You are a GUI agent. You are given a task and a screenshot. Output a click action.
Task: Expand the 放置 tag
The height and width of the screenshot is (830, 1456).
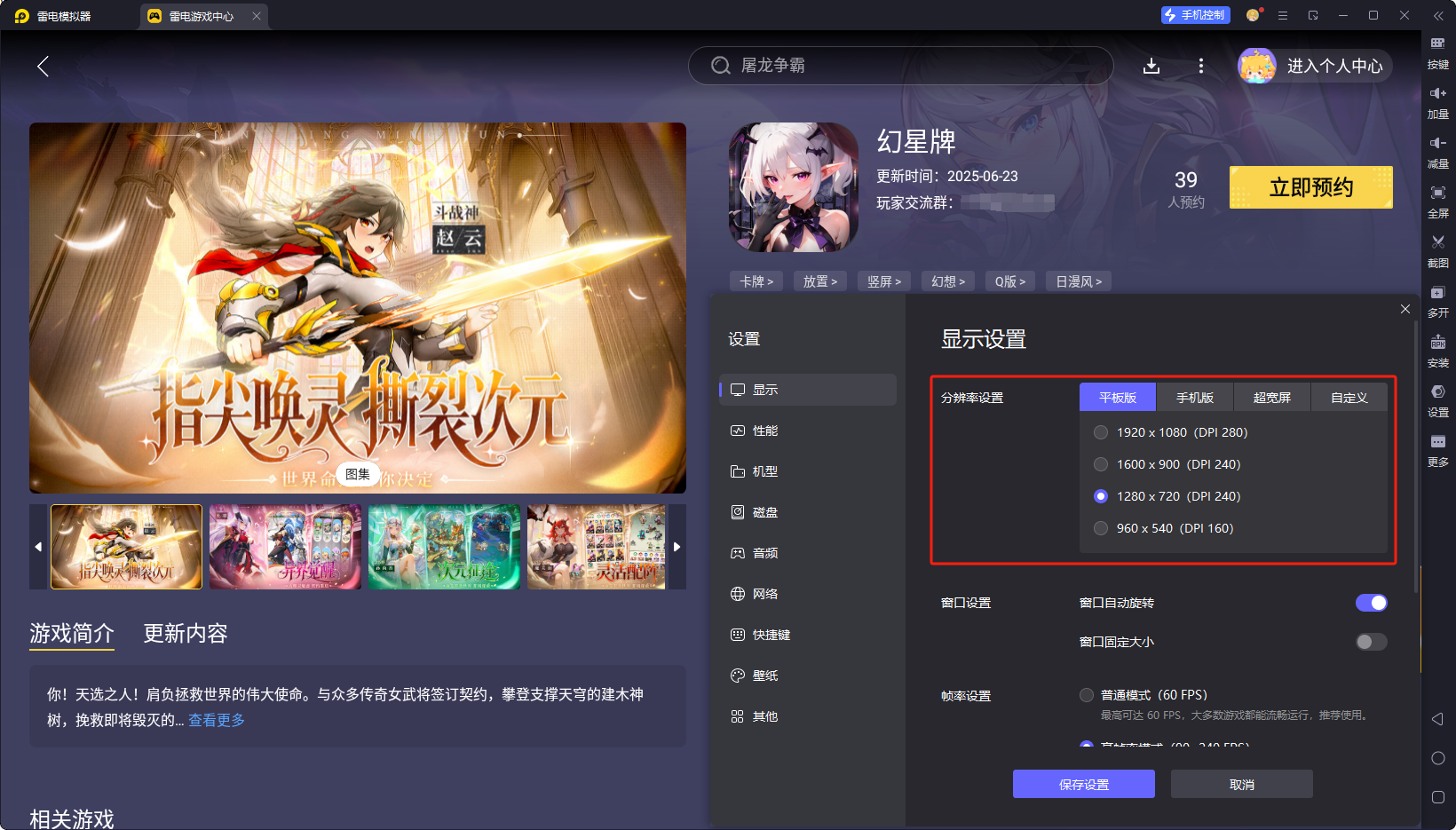[x=820, y=281]
